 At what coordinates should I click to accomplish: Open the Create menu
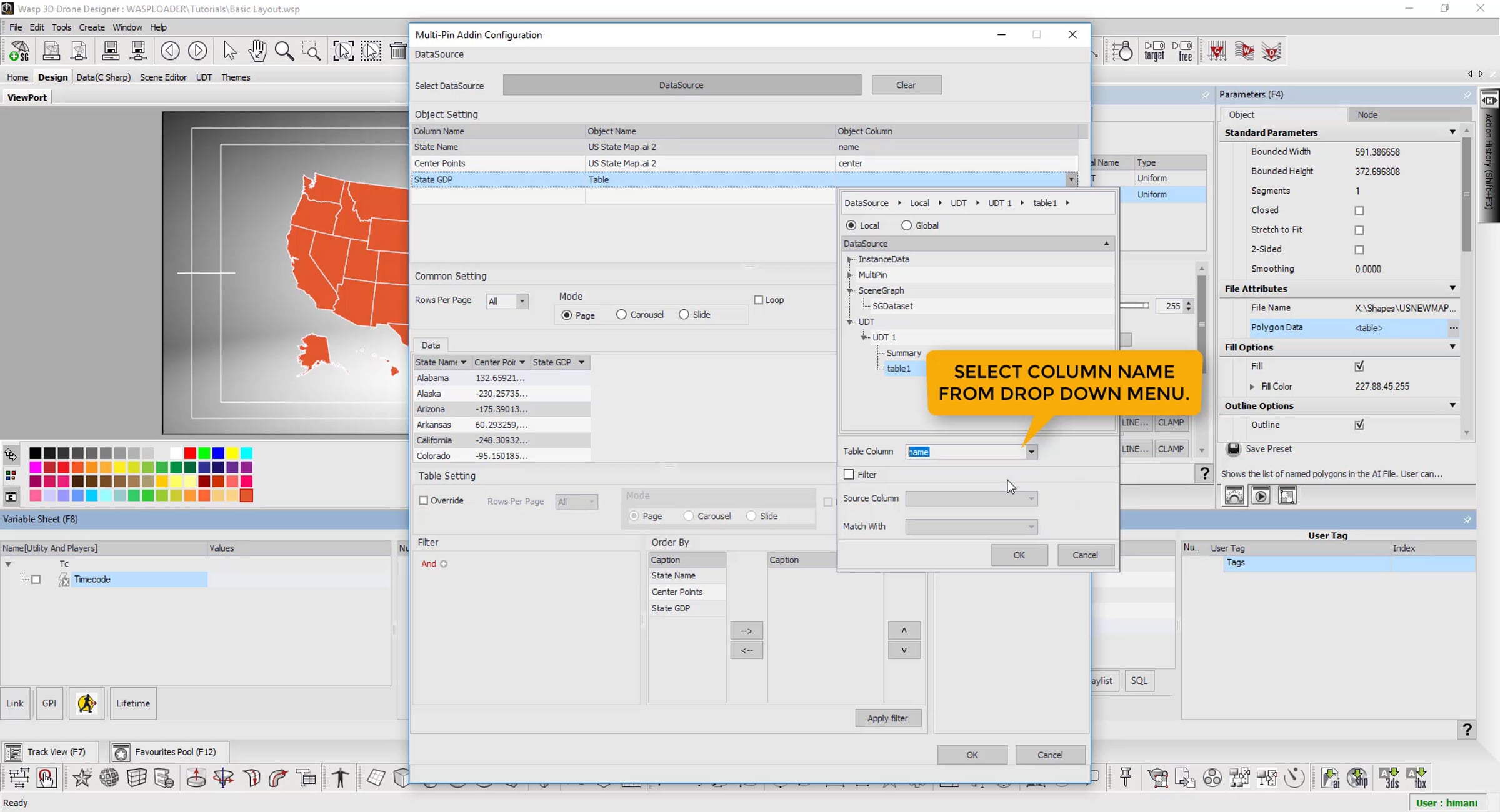92,27
